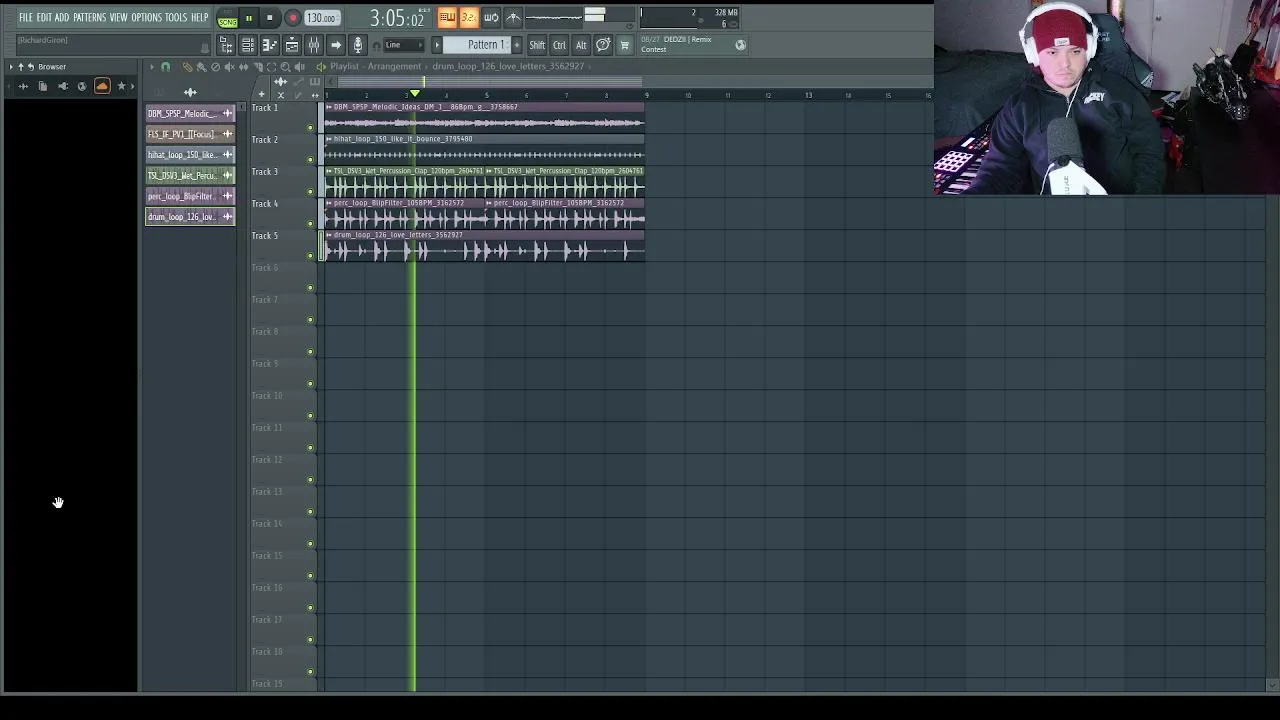
Task: Select the globe tab in Browser
Action: pyautogui.click(x=82, y=86)
